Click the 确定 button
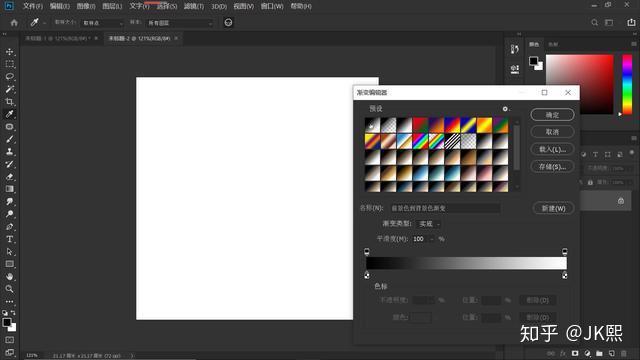Screen dimensions: 640x360 click(552, 115)
